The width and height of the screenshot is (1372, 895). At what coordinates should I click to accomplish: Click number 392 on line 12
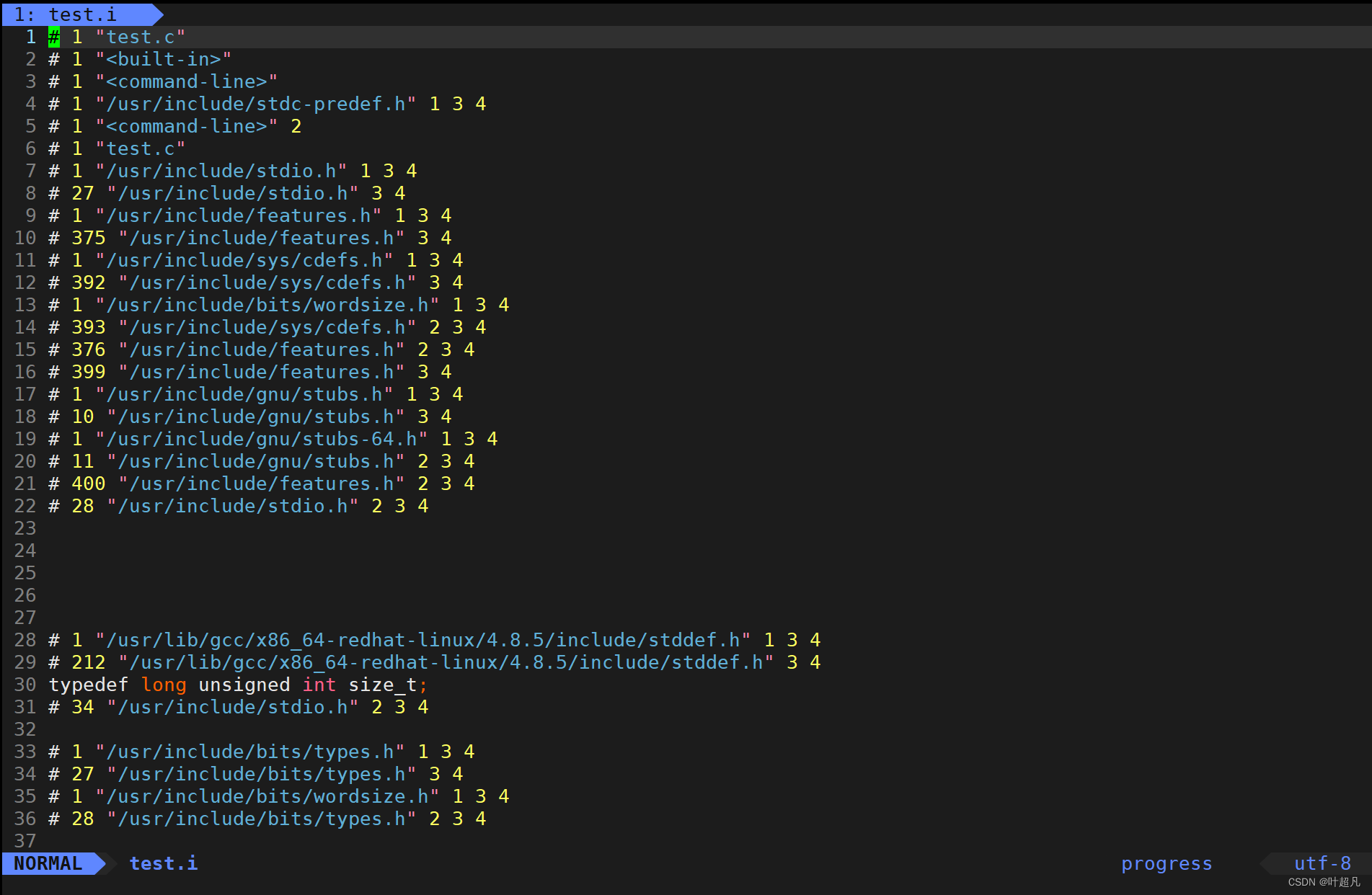[x=89, y=282]
